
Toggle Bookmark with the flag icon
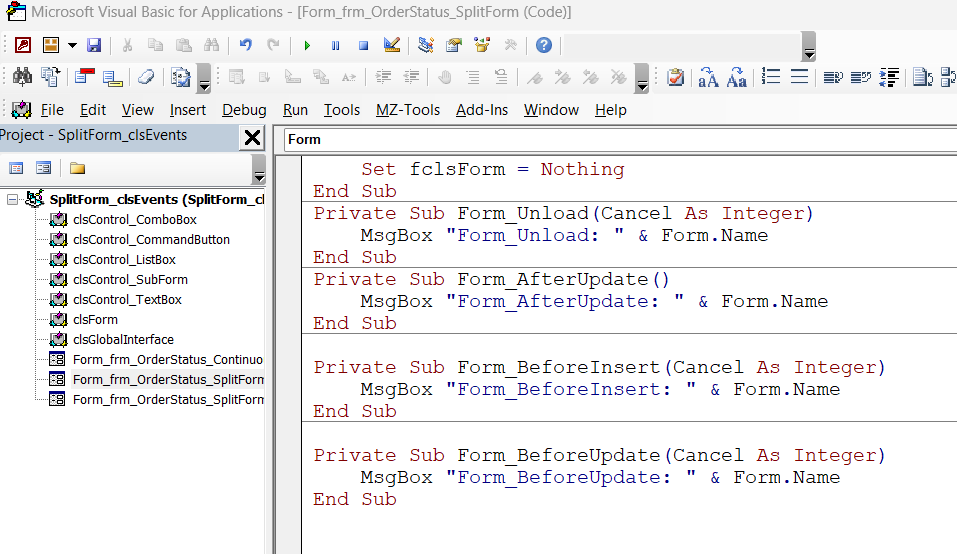[535, 77]
